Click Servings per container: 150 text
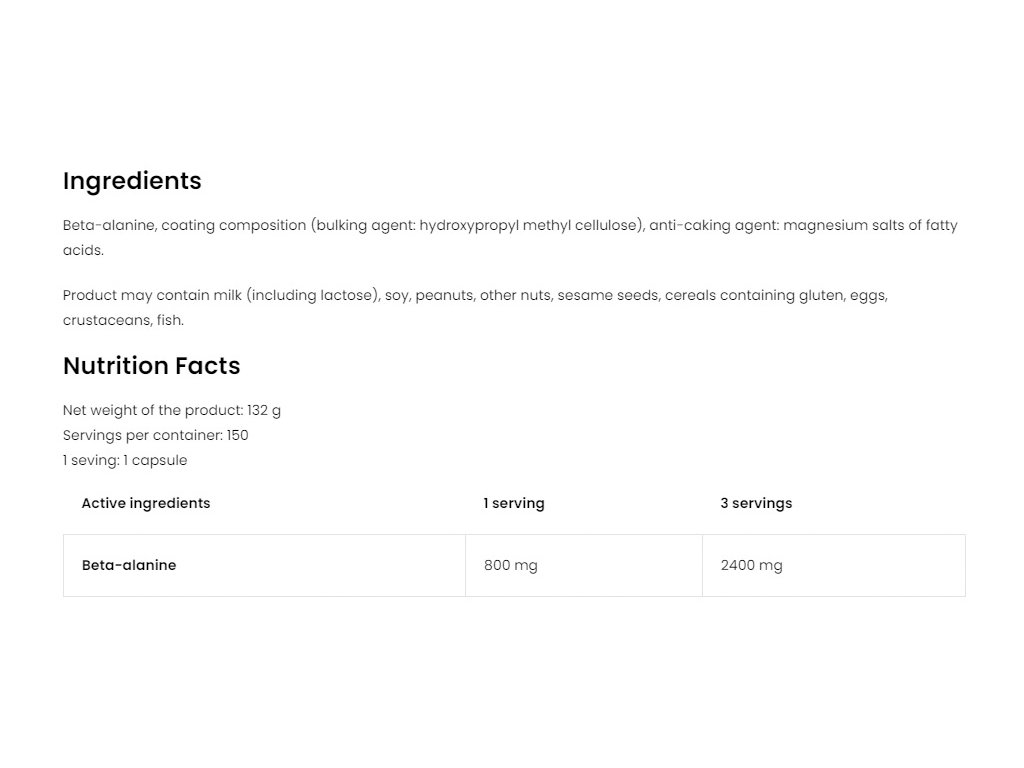The height and width of the screenshot is (768, 1024). point(155,435)
